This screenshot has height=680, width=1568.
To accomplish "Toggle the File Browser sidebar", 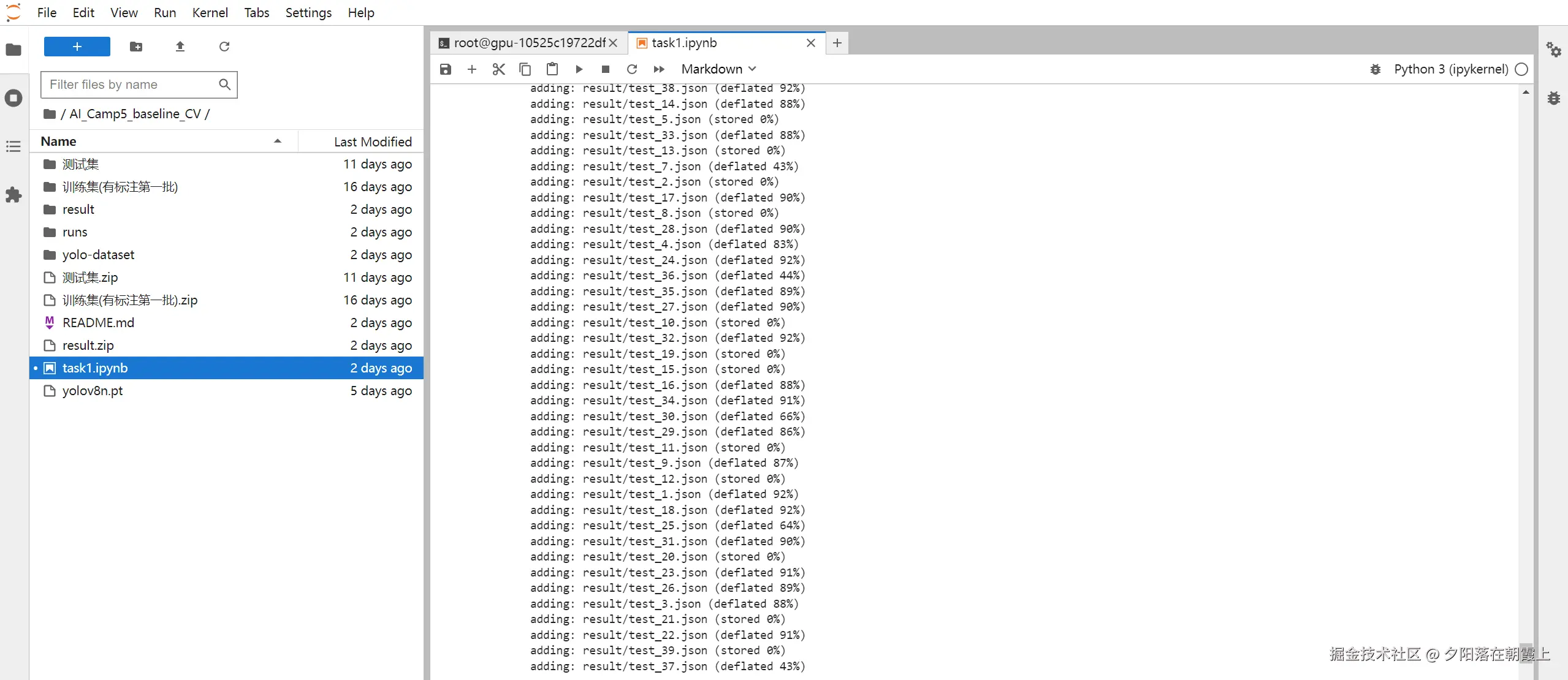I will point(13,50).
